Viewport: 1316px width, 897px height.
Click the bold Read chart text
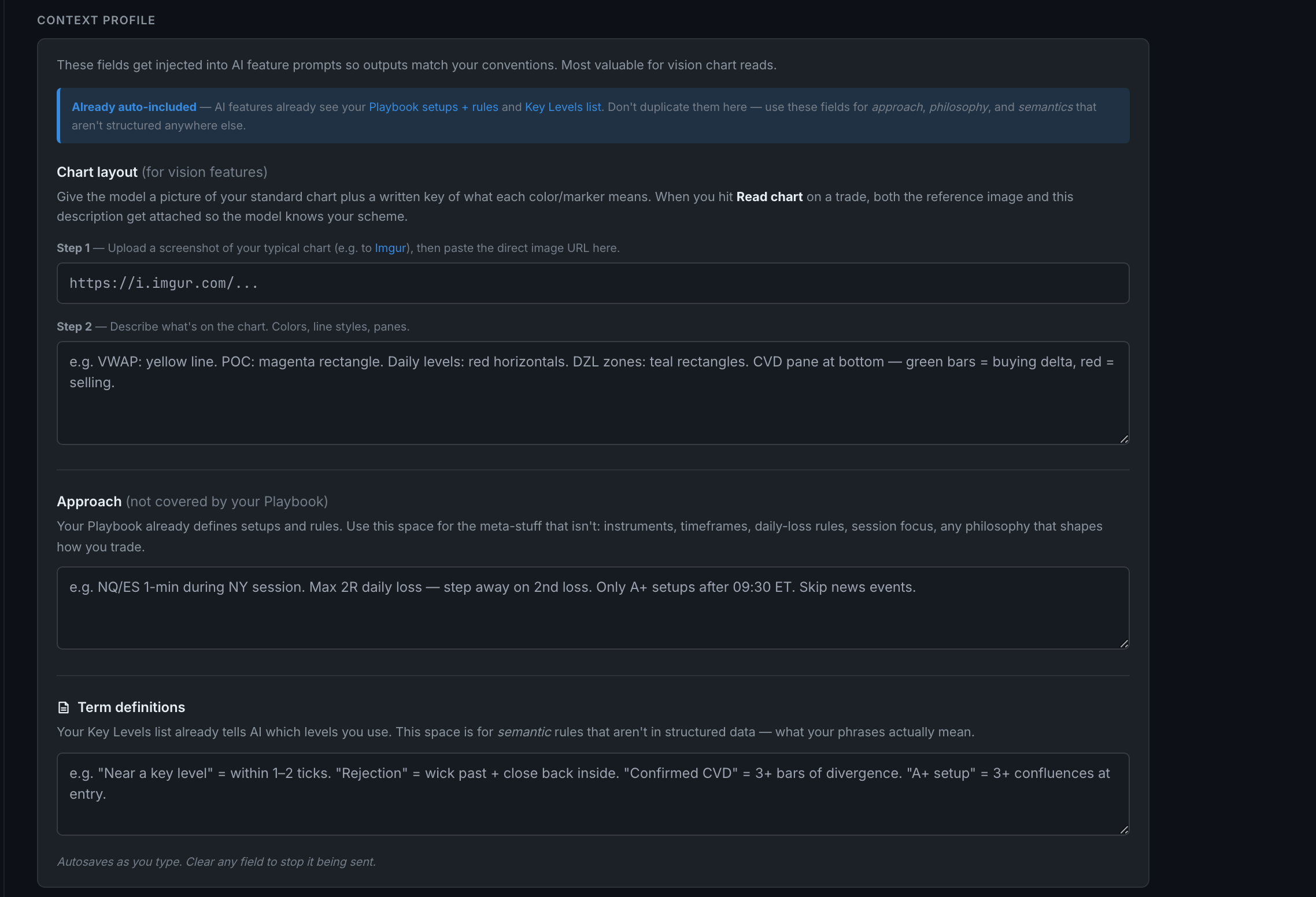click(769, 197)
